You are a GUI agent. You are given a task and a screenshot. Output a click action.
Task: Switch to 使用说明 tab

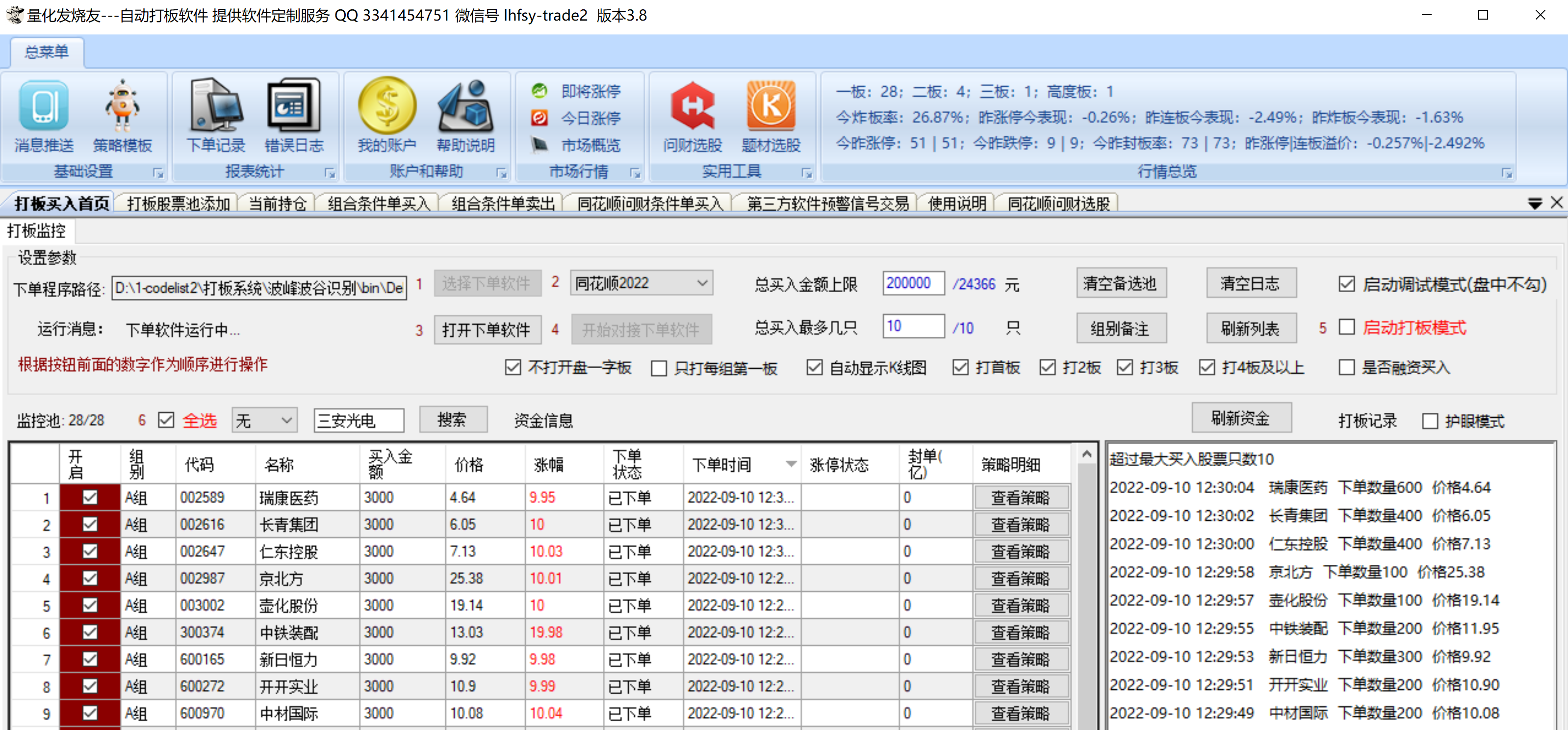[x=957, y=203]
